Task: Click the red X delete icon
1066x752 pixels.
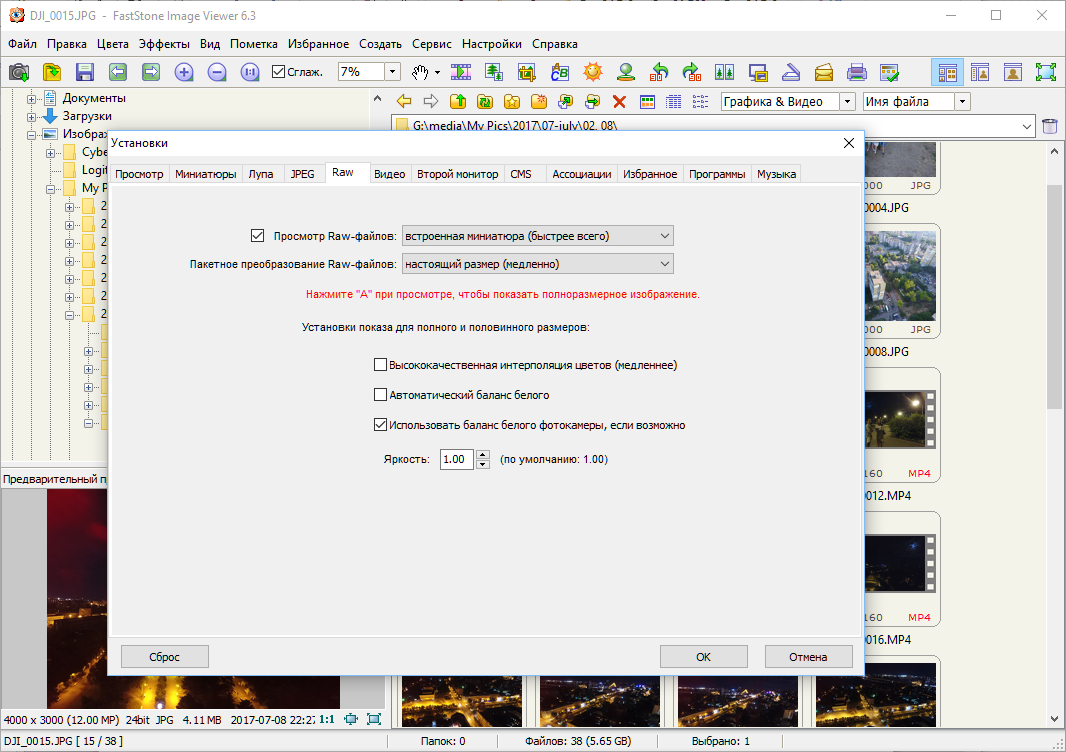Action: 619,101
